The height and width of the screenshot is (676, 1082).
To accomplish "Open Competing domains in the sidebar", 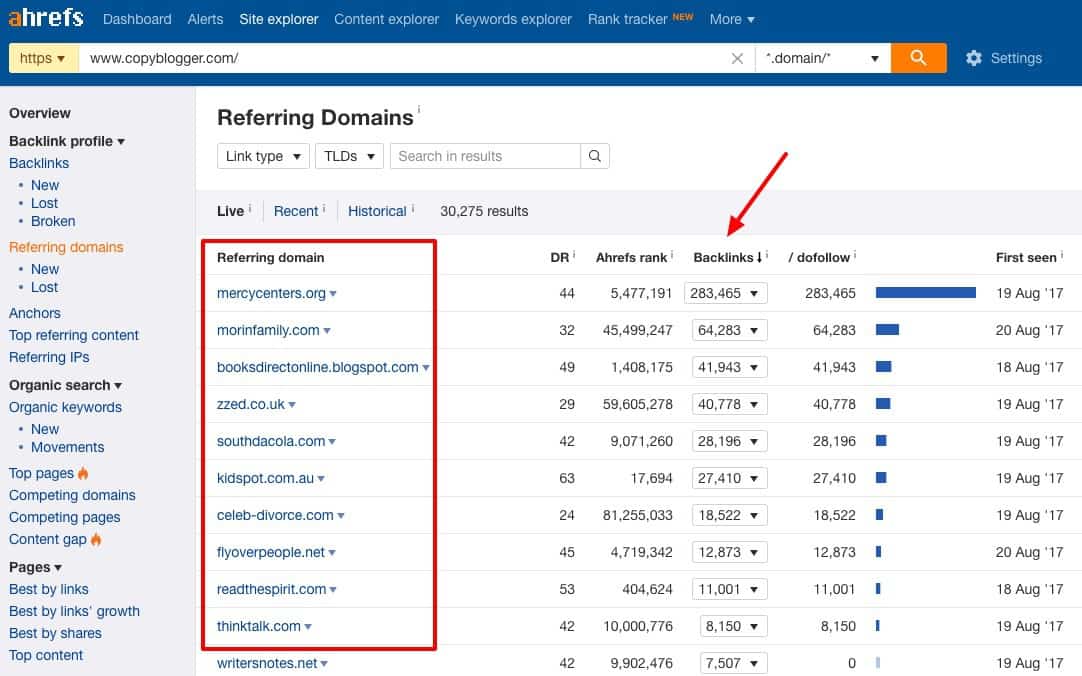I will tap(72, 495).
